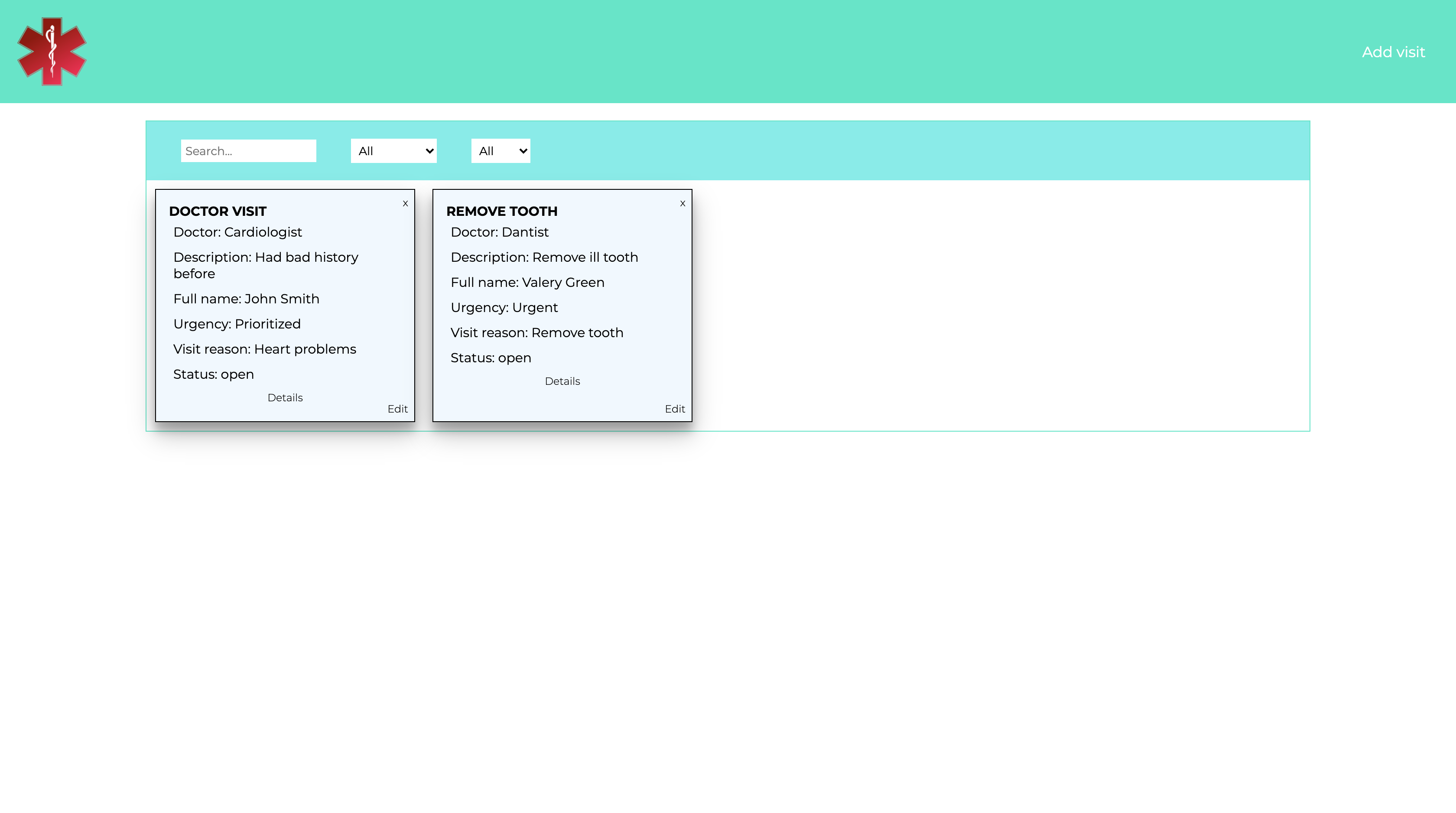Click the Doctor: Cardiologist line
Image resolution: width=1456 pixels, height=813 pixels.
point(237,232)
